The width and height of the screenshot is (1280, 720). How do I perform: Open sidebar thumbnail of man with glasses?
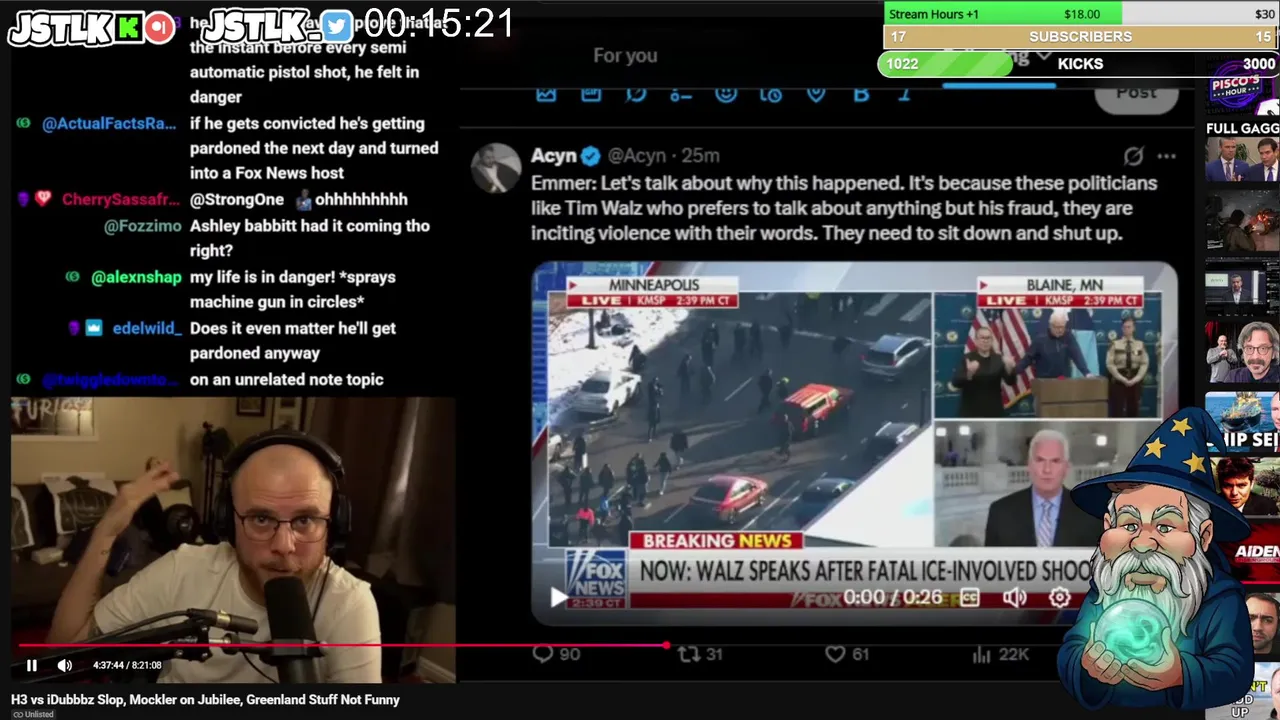click(1242, 352)
